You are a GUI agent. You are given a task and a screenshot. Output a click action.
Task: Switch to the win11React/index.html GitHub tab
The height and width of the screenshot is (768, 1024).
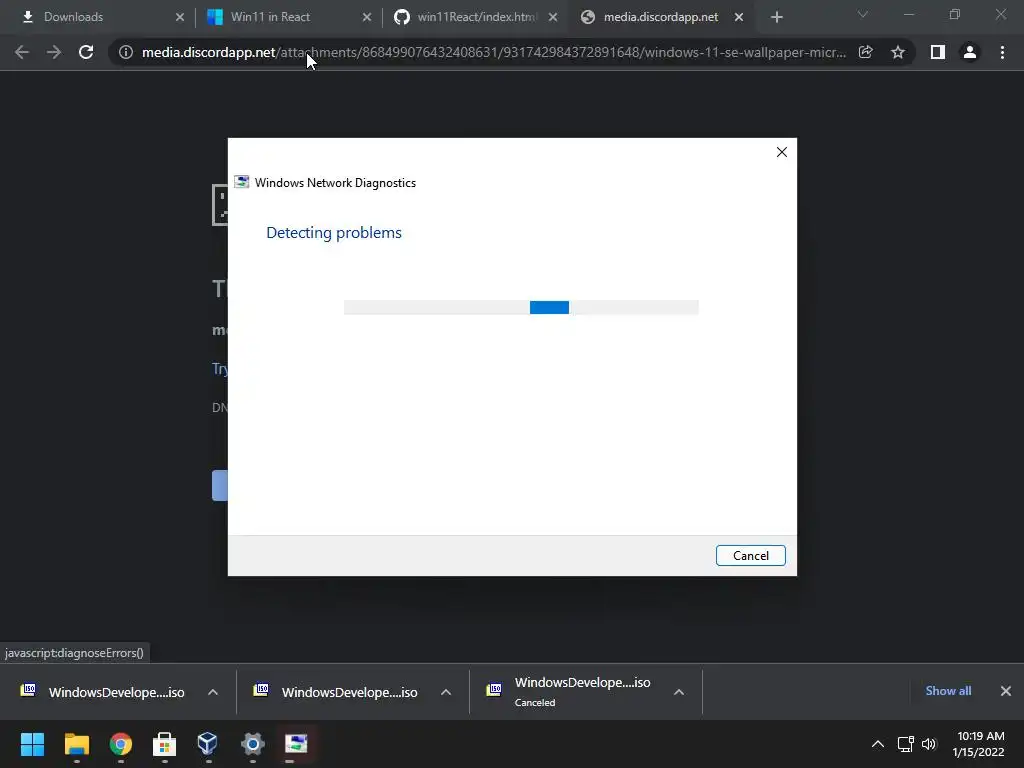click(477, 17)
